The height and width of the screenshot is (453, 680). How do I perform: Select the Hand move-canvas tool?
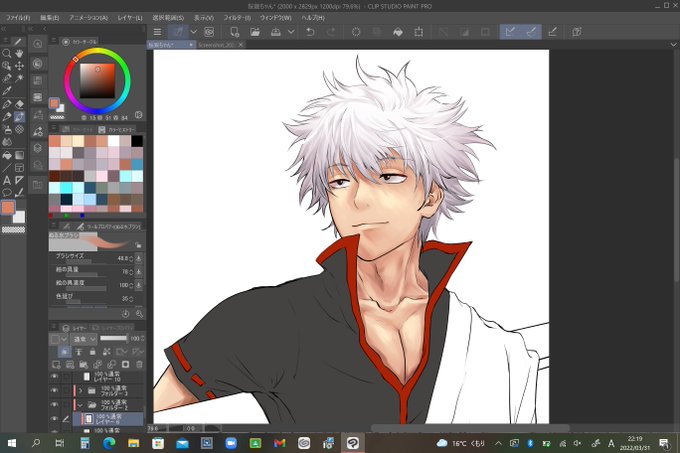(19, 53)
